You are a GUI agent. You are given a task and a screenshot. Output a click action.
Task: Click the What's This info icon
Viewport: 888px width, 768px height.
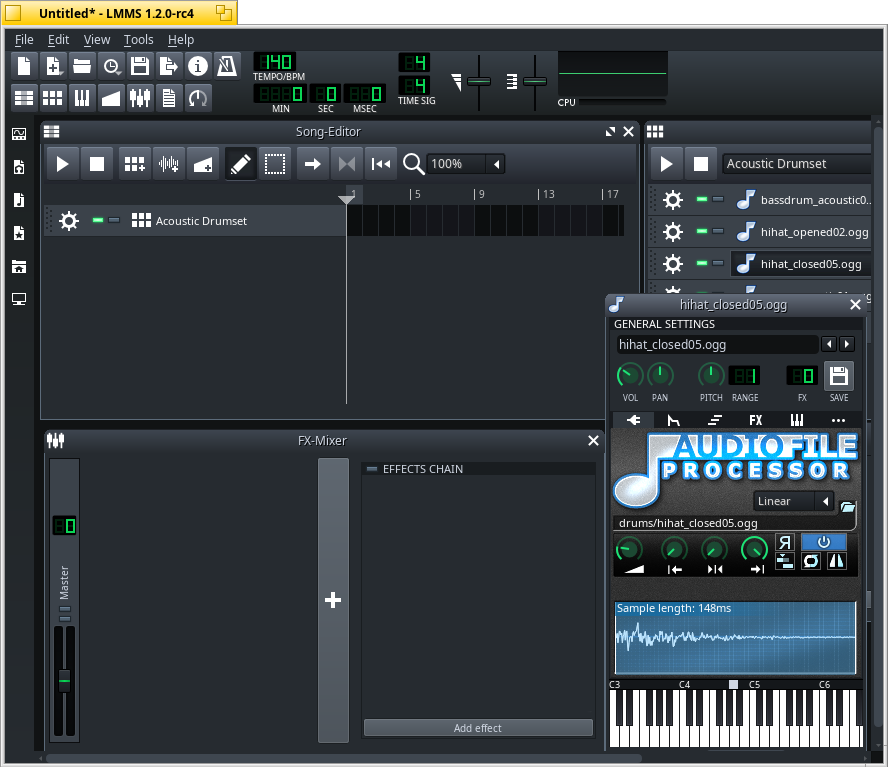[198, 66]
